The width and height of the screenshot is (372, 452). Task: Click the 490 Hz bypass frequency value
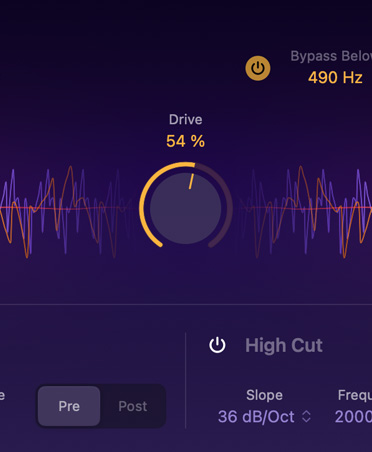tap(335, 78)
